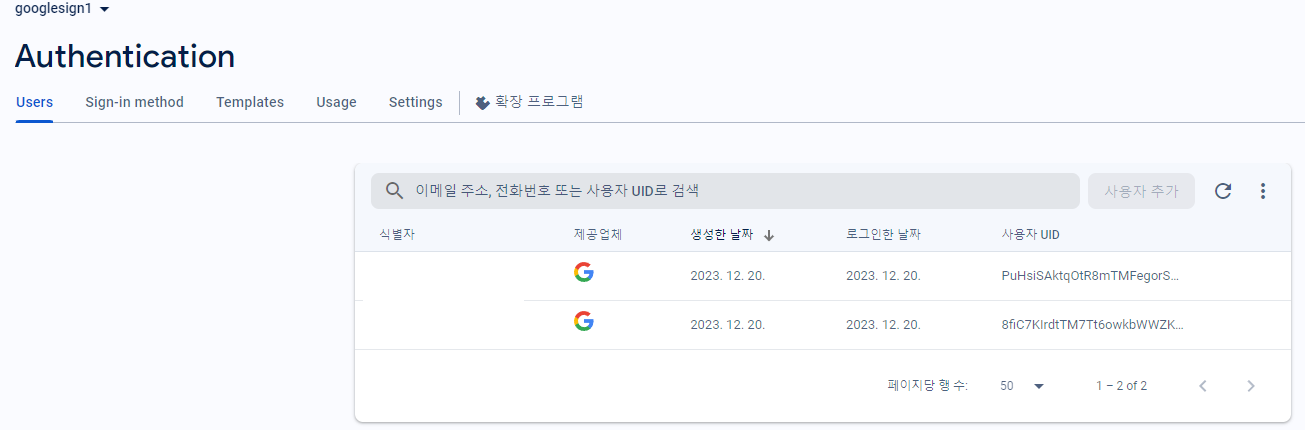The width and height of the screenshot is (1305, 430).
Task: Sort by 로그인한 날짜 column header
Action: tap(883, 235)
